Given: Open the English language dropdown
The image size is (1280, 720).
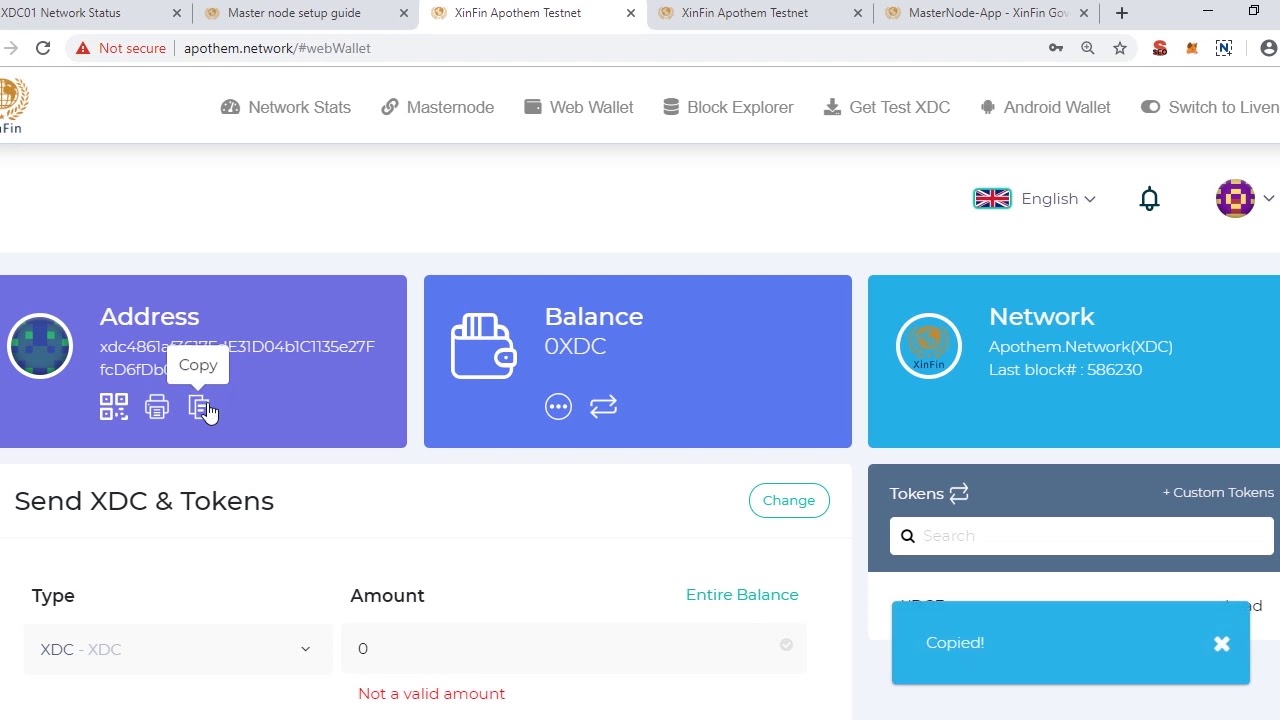Looking at the screenshot, I should [x=1035, y=199].
